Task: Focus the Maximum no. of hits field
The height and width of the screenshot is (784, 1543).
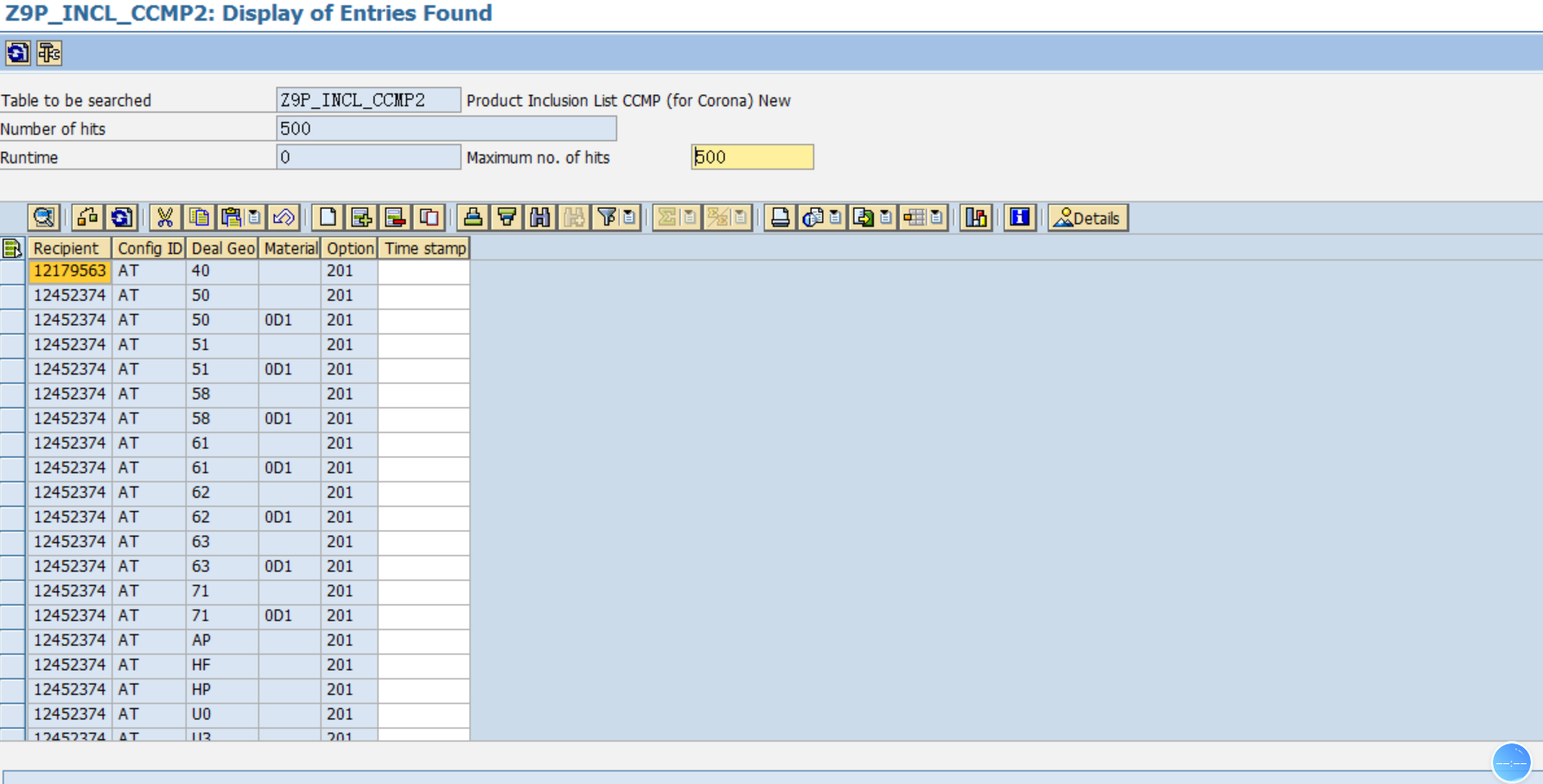Action: click(x=751, y=157)
